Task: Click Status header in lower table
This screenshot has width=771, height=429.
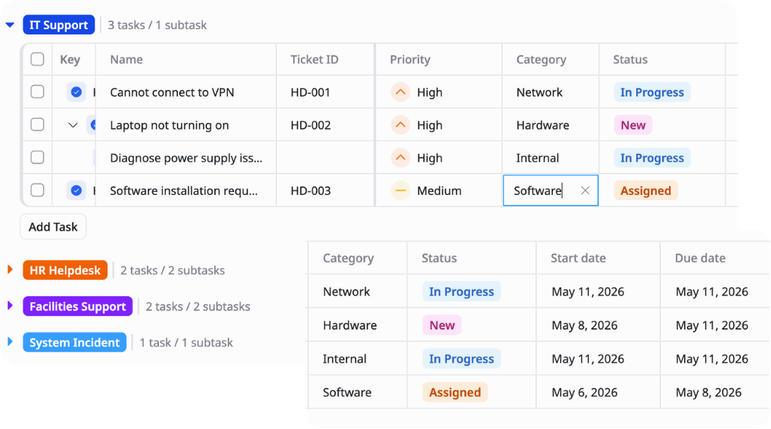Action: point(439,258)
